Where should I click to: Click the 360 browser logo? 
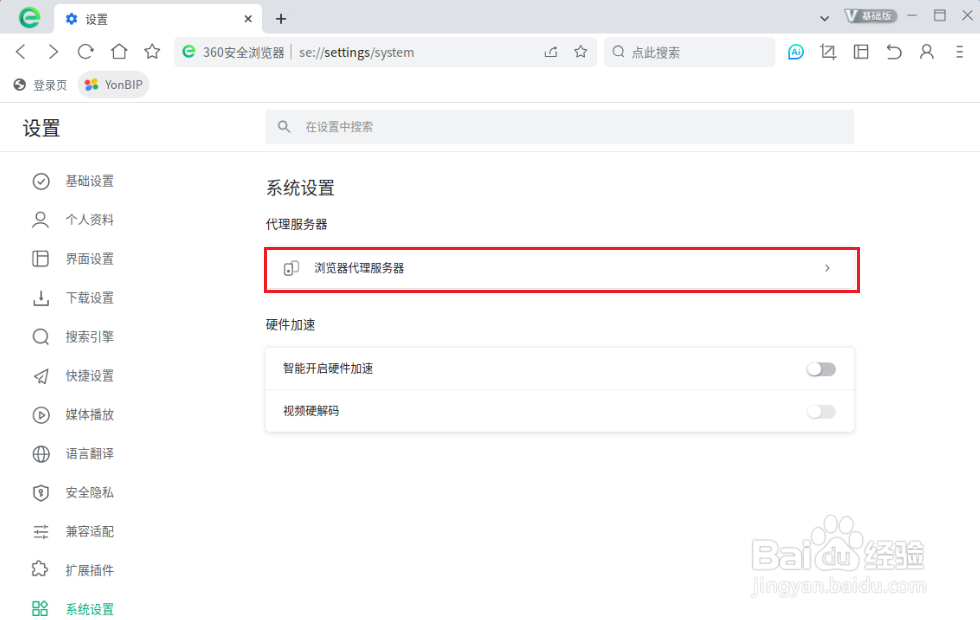pyautogui.click(x=29, y=18)
